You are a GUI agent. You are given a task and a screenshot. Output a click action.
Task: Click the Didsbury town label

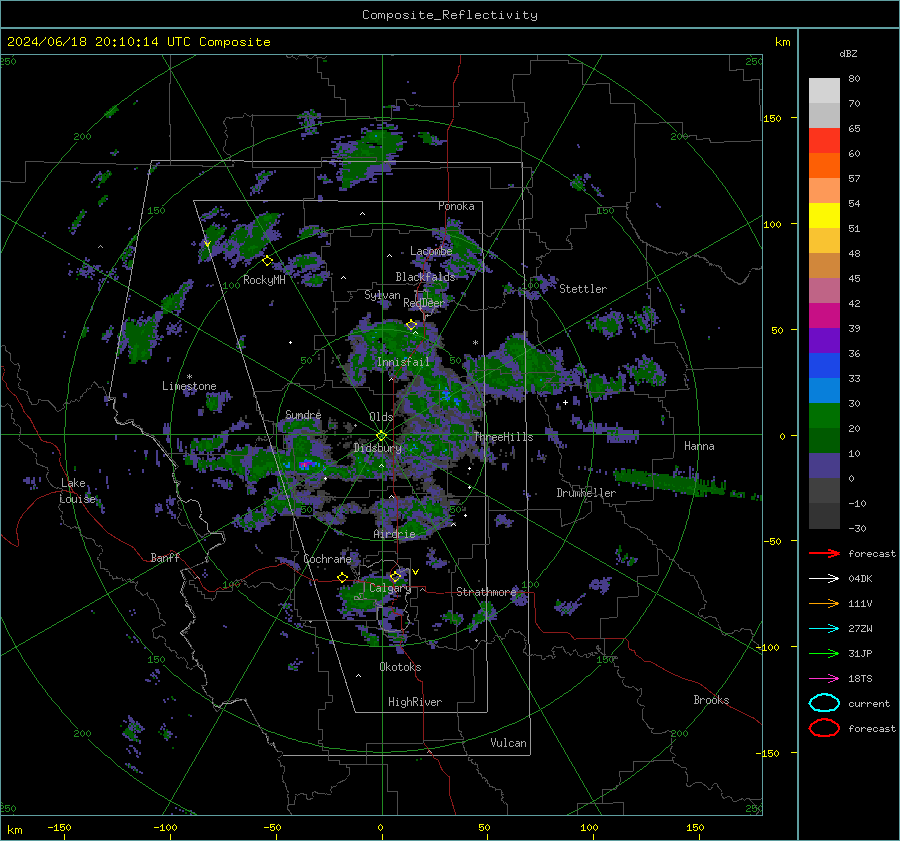point(377,448)
